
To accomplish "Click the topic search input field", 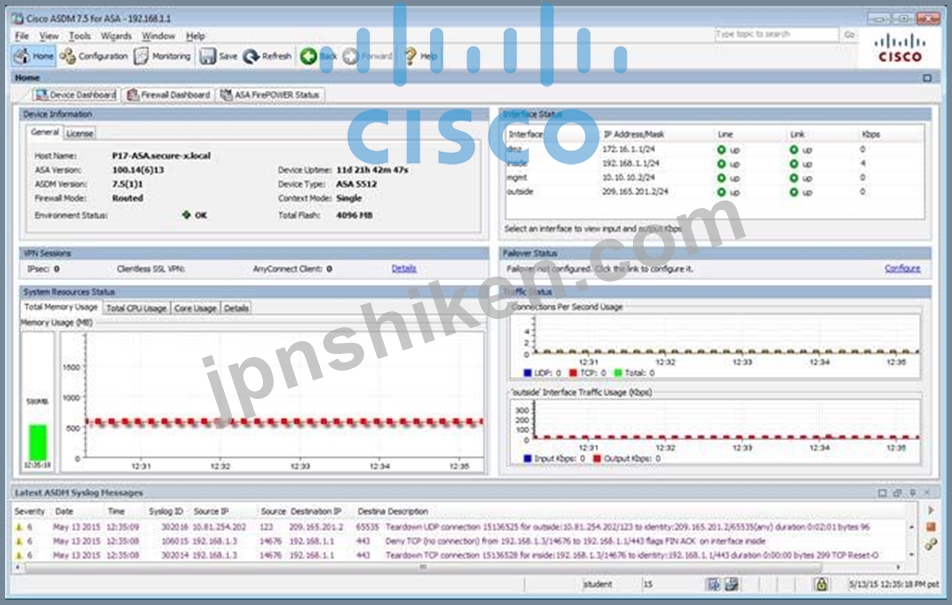I will click(775, 35).
